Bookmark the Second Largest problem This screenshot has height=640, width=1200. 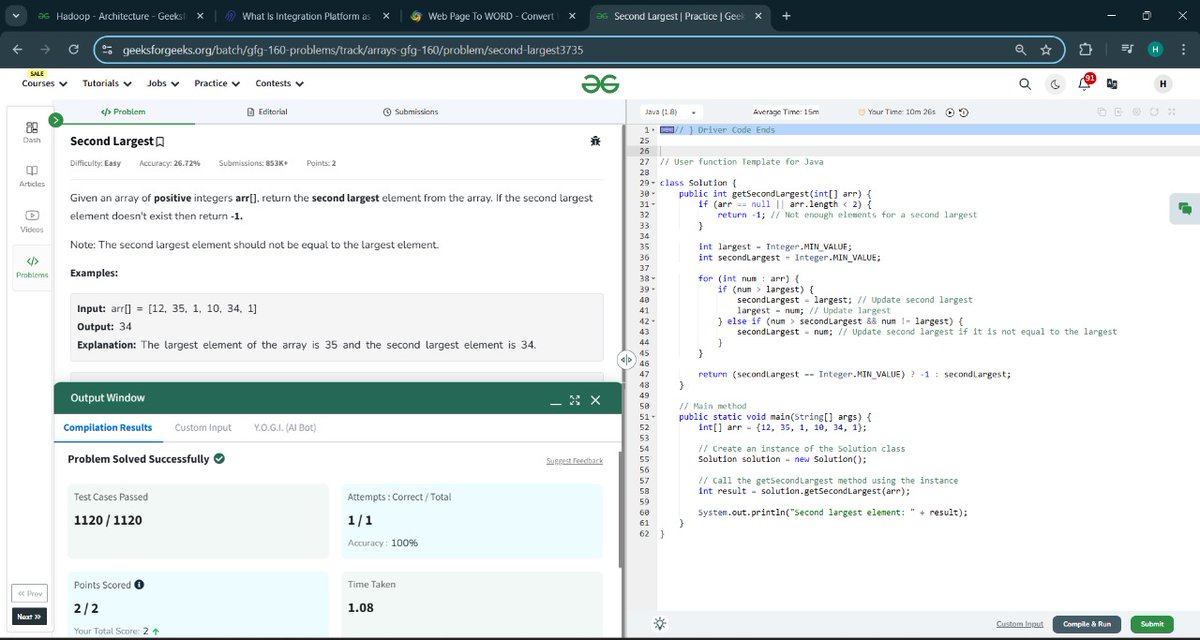tap(160, 142)
